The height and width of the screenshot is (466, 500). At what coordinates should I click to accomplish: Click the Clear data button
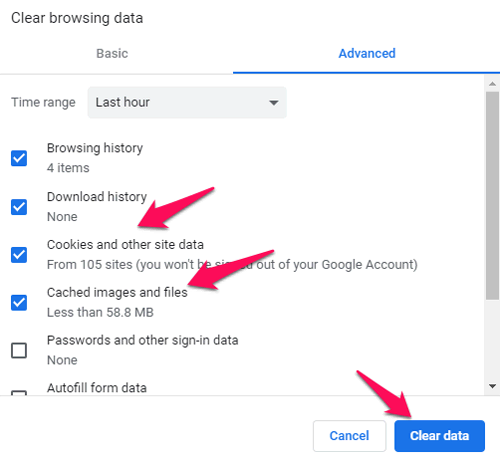(439, 436)
